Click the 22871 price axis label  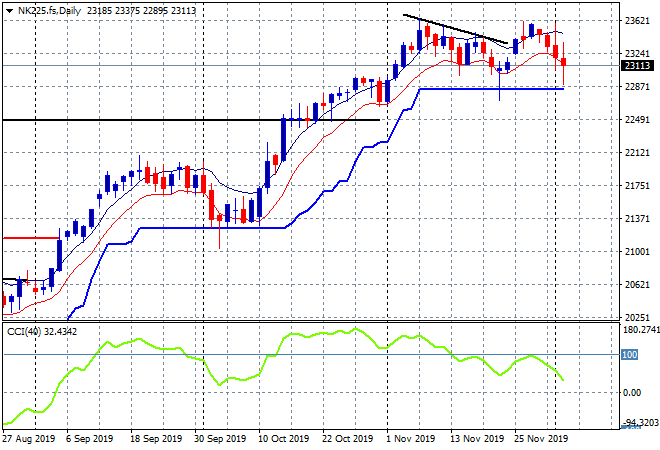tap(637, 87)
